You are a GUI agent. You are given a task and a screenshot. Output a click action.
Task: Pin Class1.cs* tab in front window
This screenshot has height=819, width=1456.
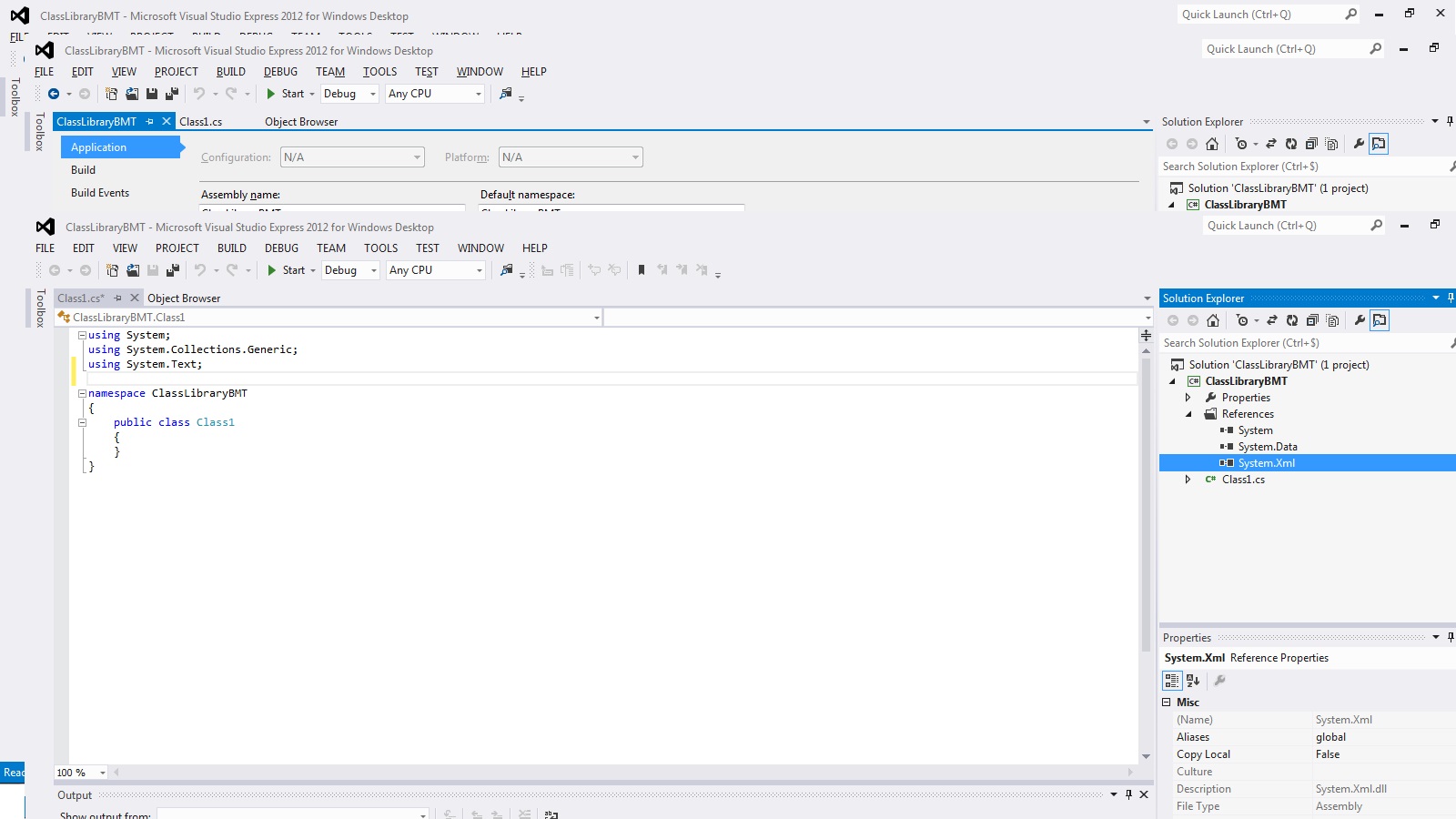(117, 298)
